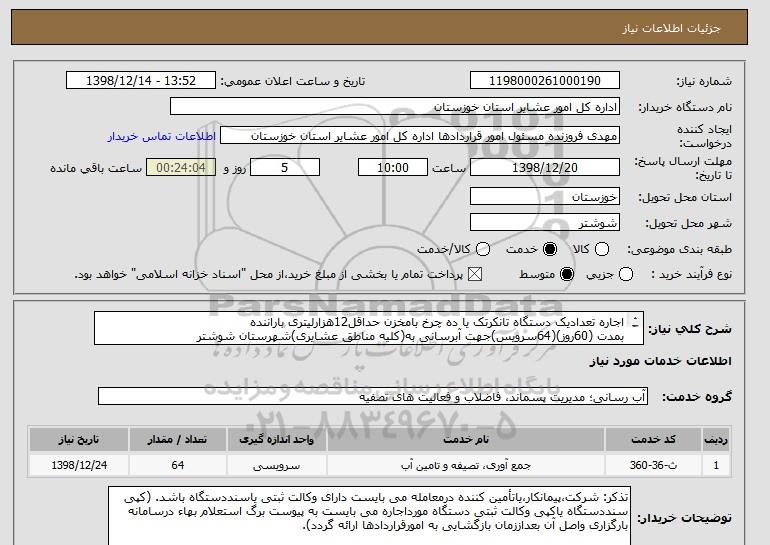The width and height of the screenshot is (770, 545).
Task: Click the label شهر محل تحویل
Action: pyautogui.click(x=688, y=223)
